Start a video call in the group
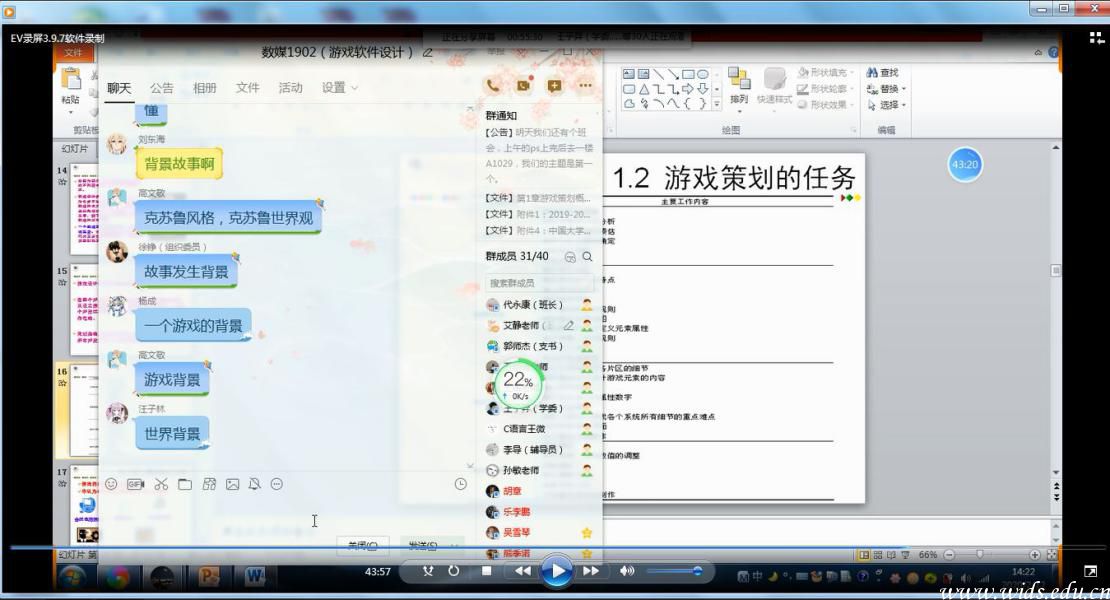This screenshot has width=1110, height=600. [x=523, y=86]
